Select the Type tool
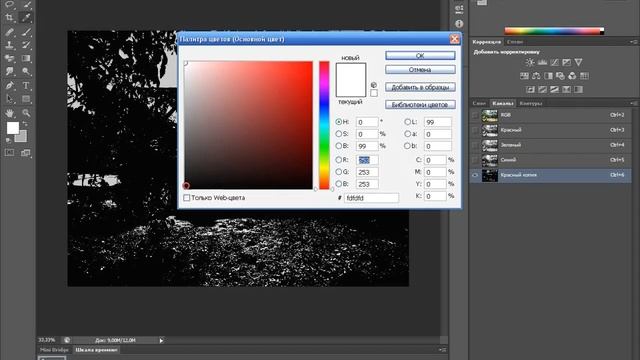Viewport: 640px width, 360px height. (26, 86)
